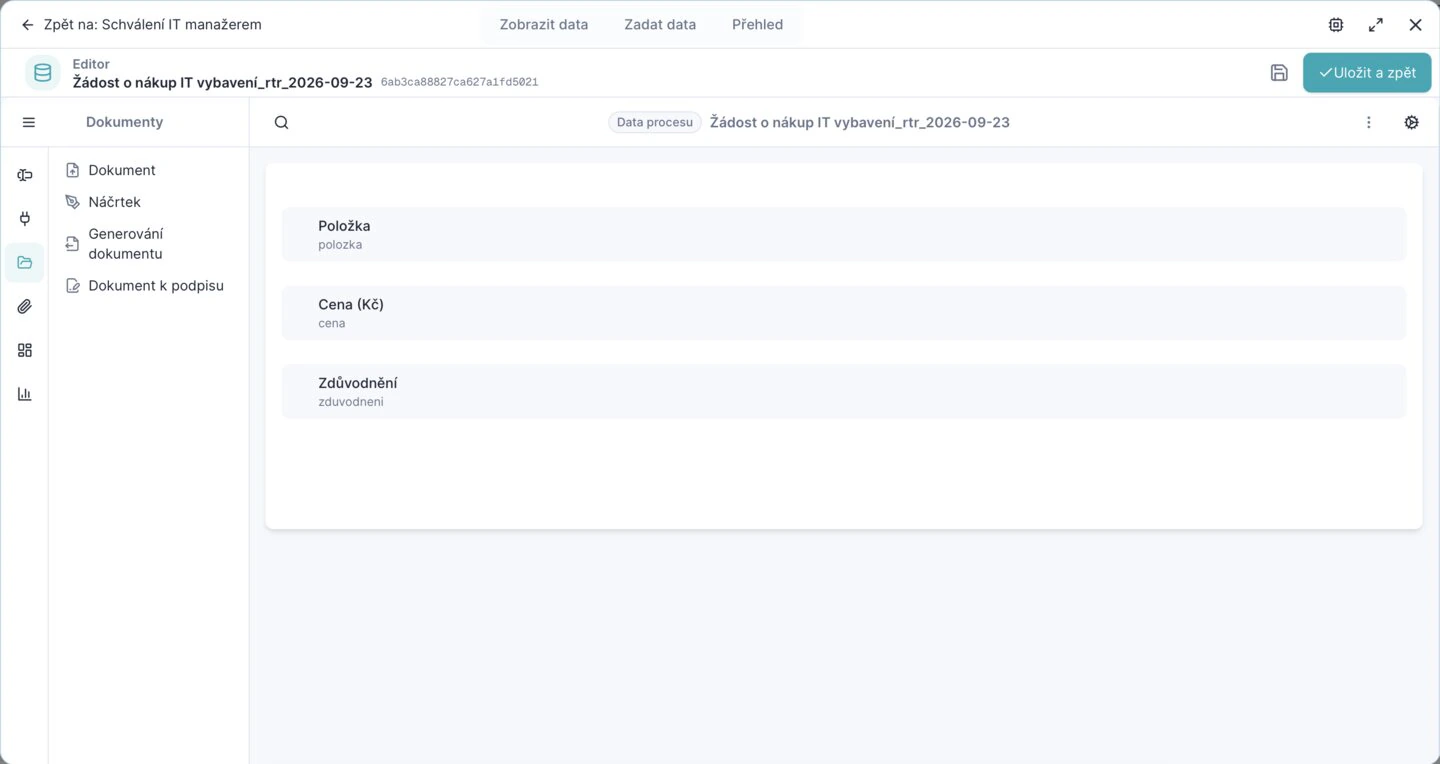Click the Dokumenty panel heading
The height and width of the screenshot is (764, 1440).
point(124,122)
